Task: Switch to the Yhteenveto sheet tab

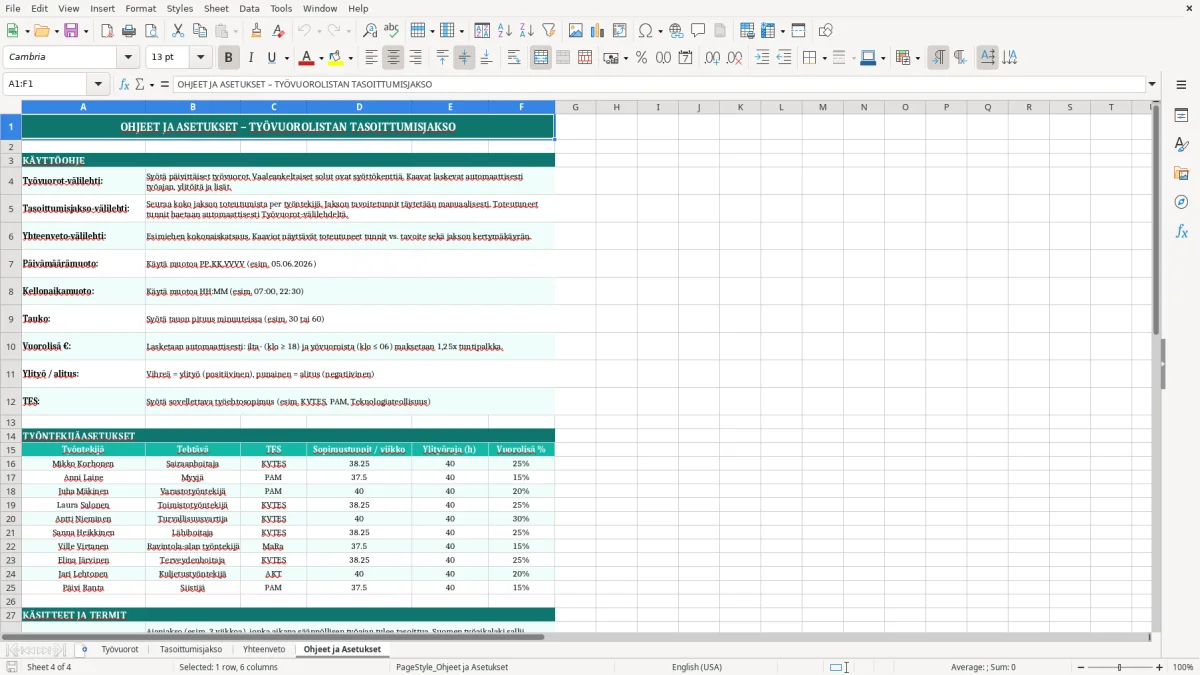Action: click(264, 649)
